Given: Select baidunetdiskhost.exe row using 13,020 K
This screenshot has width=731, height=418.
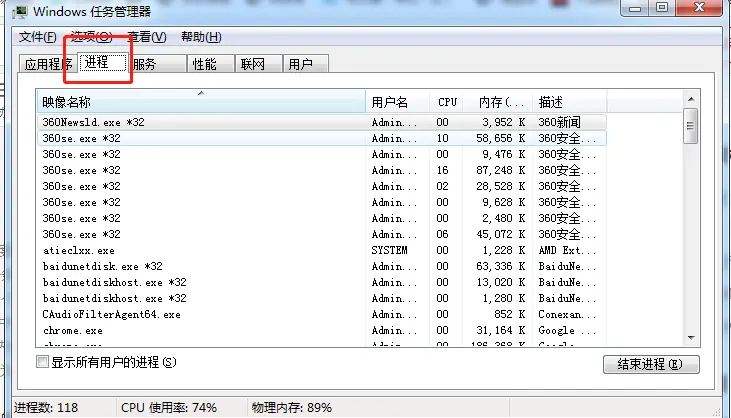Looking at the screenshot, I should point(322,282).
